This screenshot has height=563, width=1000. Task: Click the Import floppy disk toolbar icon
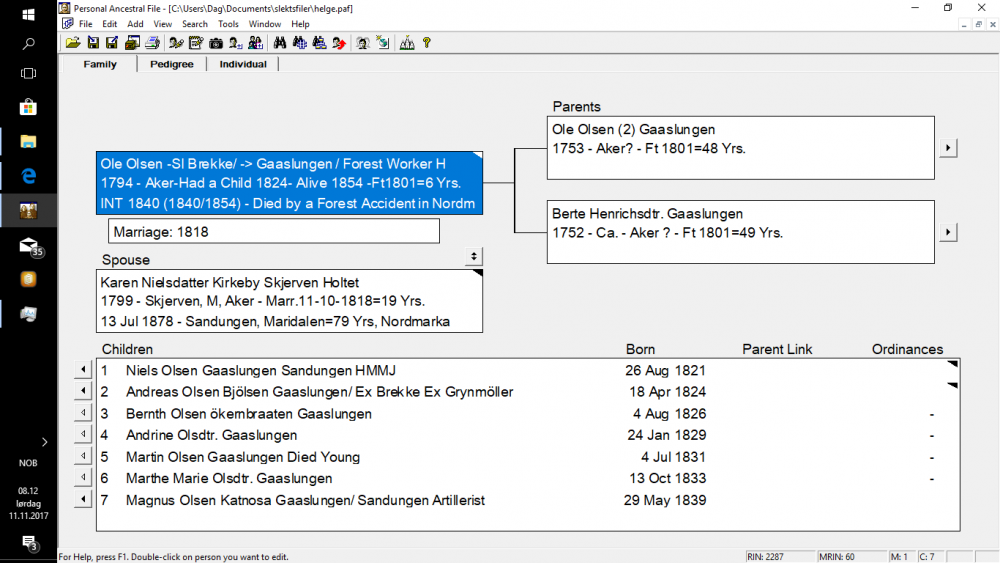[93, 43]
